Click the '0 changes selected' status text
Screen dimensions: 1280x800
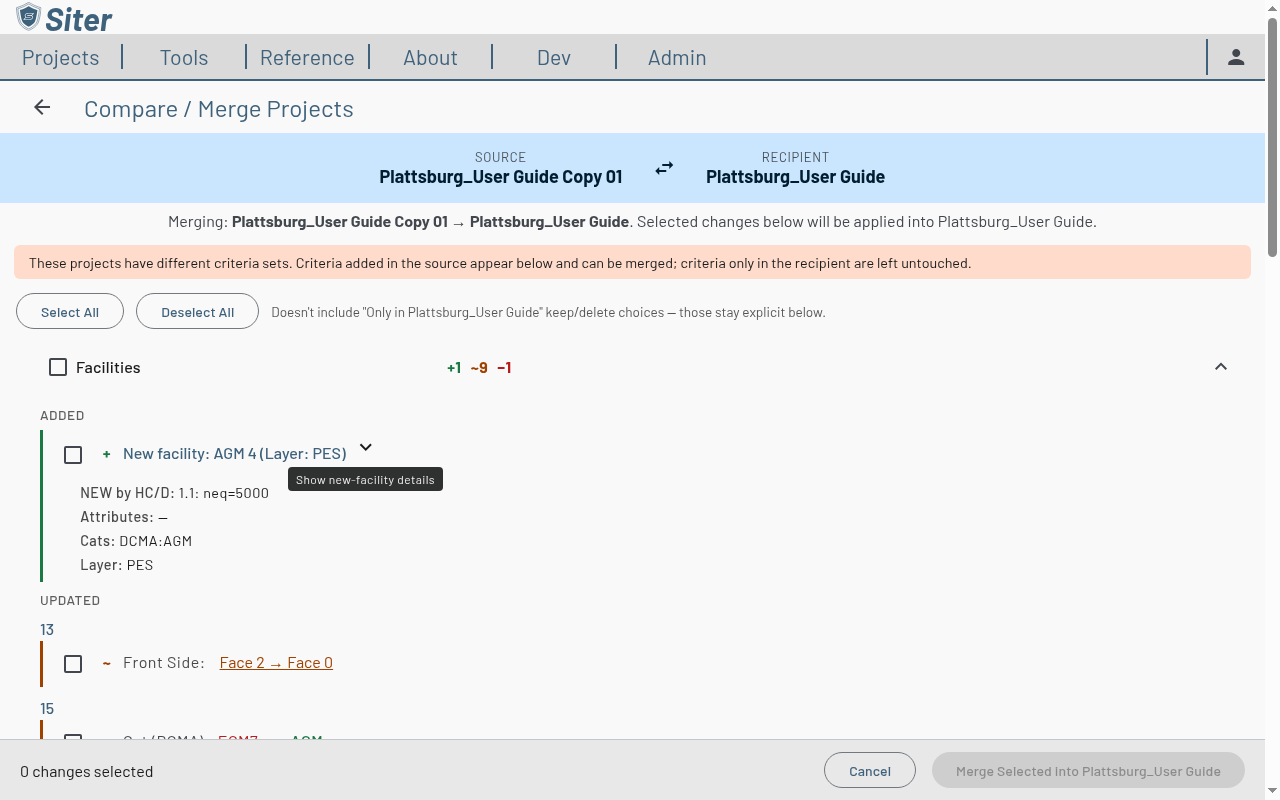(87, 772)
